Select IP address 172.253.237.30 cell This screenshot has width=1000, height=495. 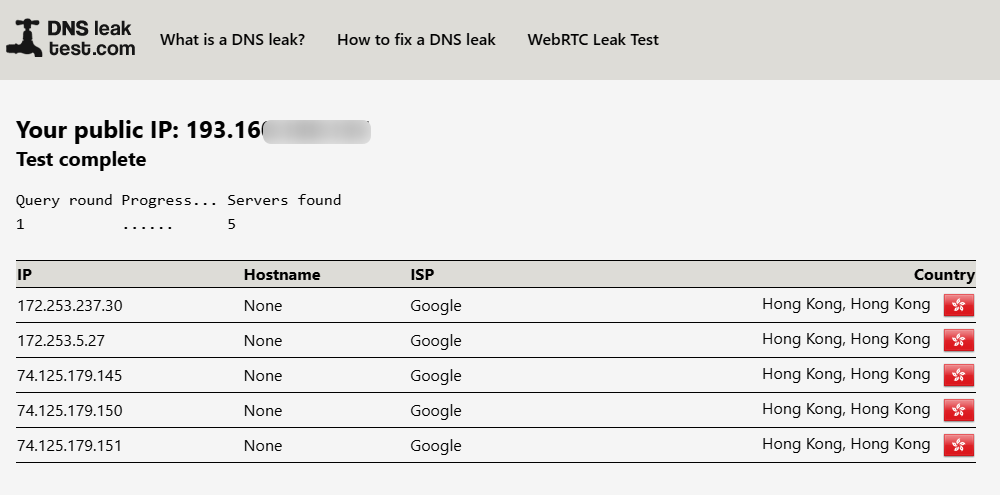tap(70, 306)
